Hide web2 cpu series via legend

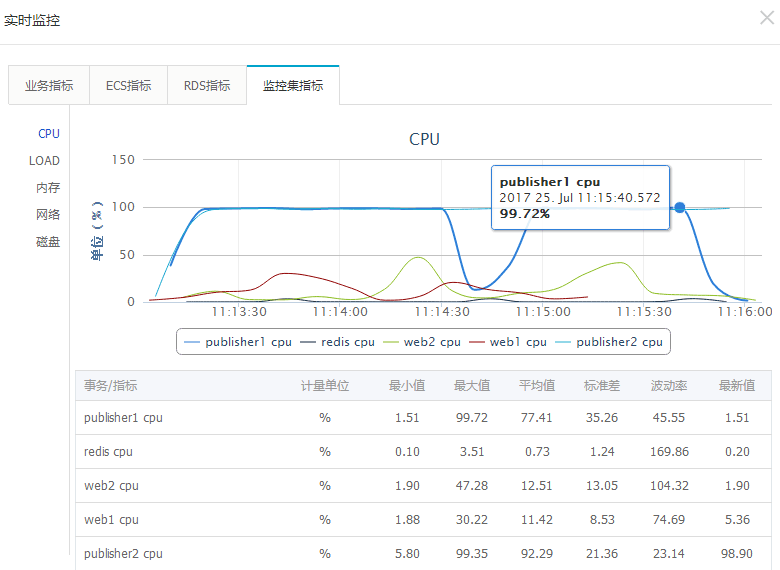422,342
